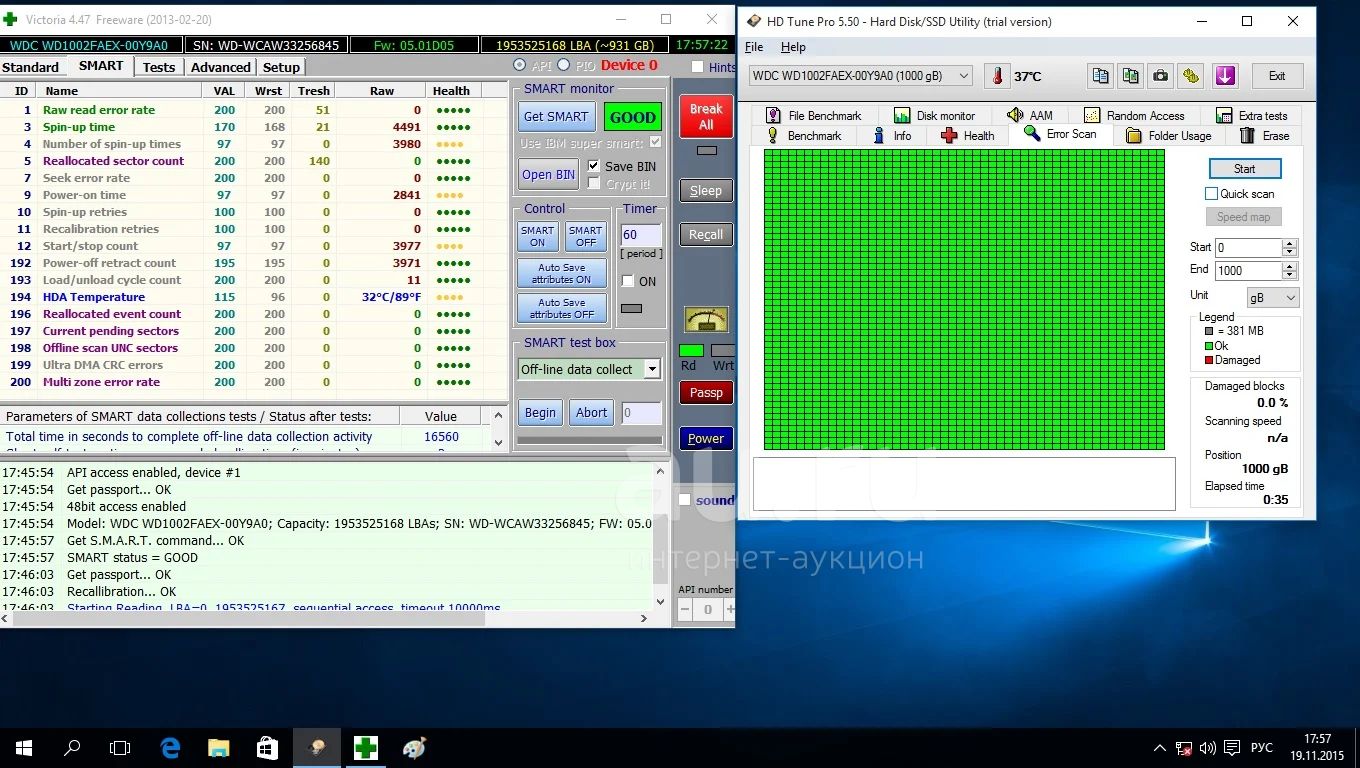
Task: Open the Erase tab
Action: pyautogui.click(x=1265, y=135)
